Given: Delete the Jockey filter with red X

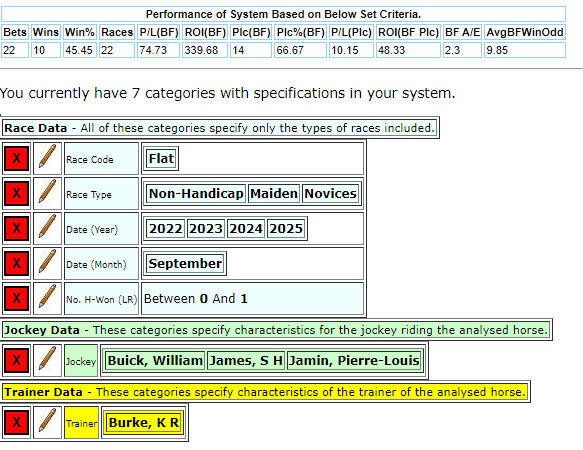Looking at the screenshot, I should [x=17, y=360].
